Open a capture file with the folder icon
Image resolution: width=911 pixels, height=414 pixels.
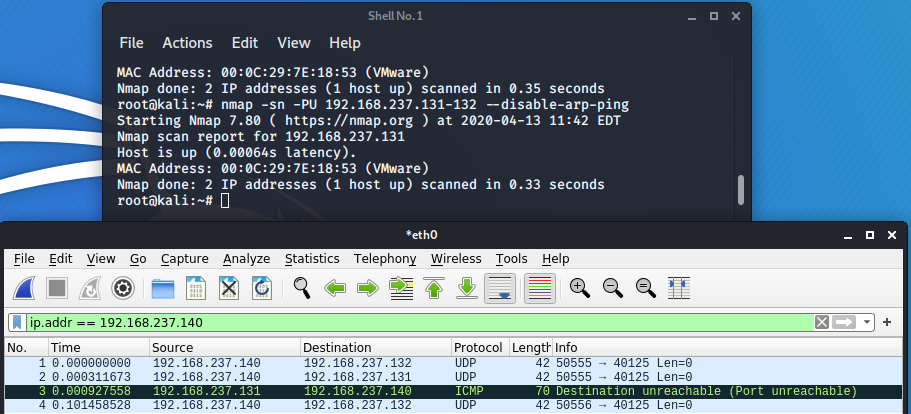(x=163, y=288)
